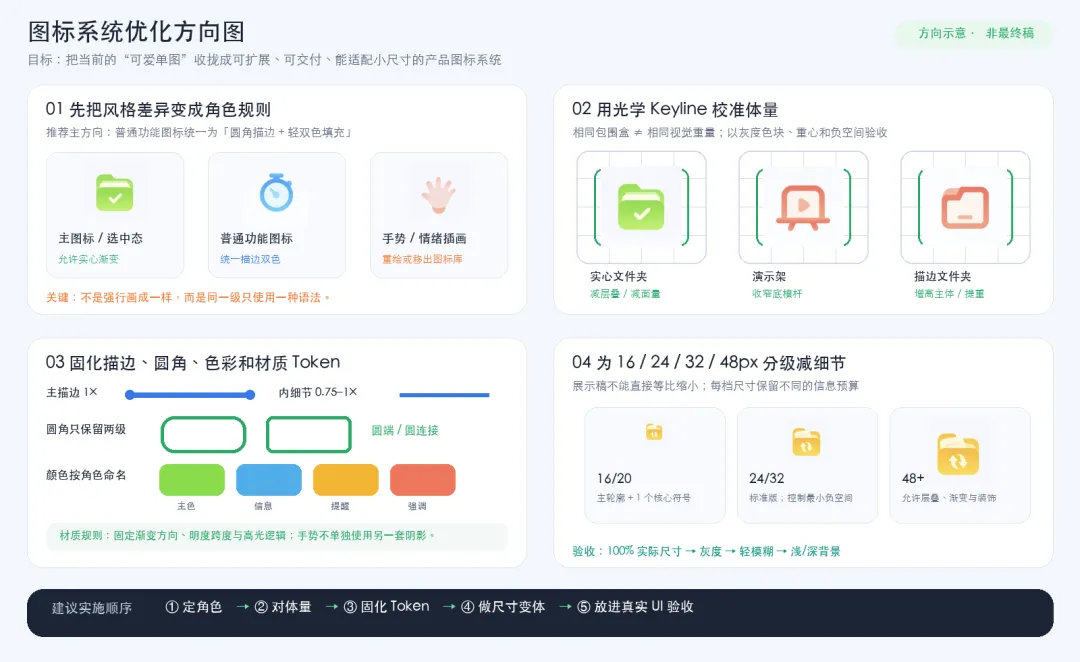Viewport: 1080px width, 662px height.
Task: Pick the red 强调 color swatch
Action: 423,480
